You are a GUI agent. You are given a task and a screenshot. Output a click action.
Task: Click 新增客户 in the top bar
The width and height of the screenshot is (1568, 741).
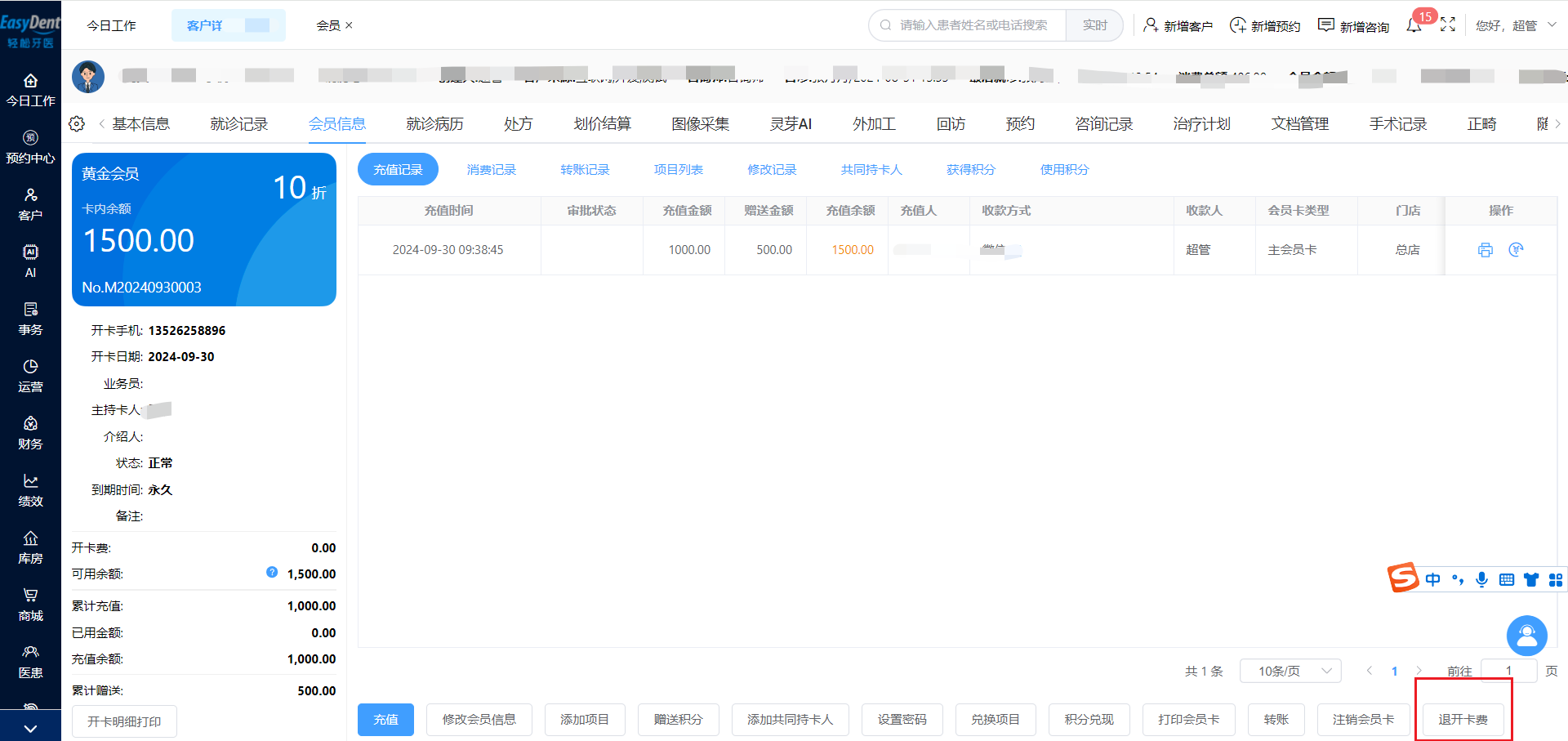click(x=1178, y=25)
